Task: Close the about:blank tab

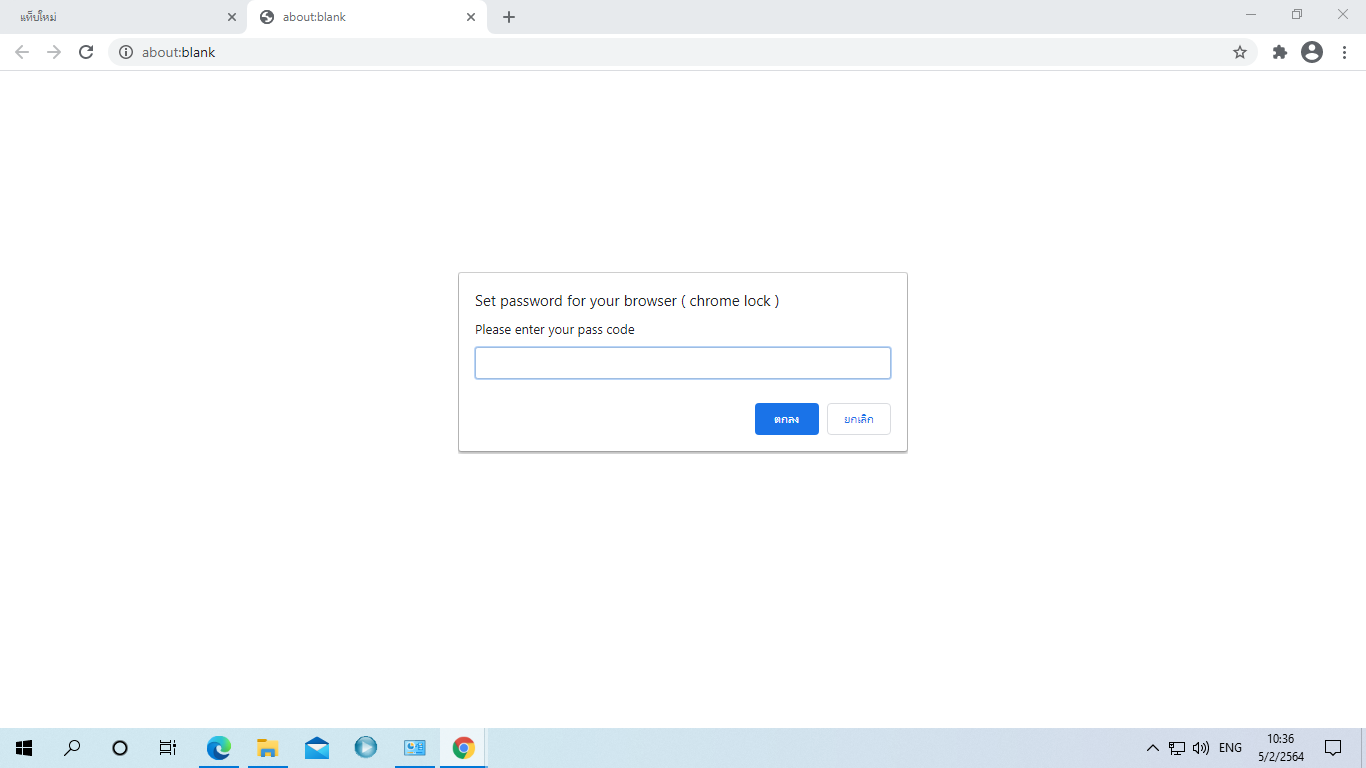Action: coord(471,17)
